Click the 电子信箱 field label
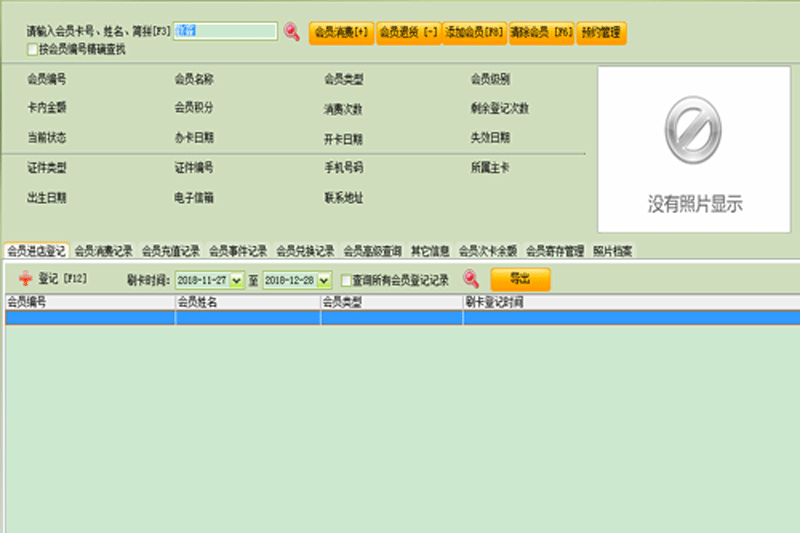Image resolution: width=800 pixels, height=533 pixels. 194,198
